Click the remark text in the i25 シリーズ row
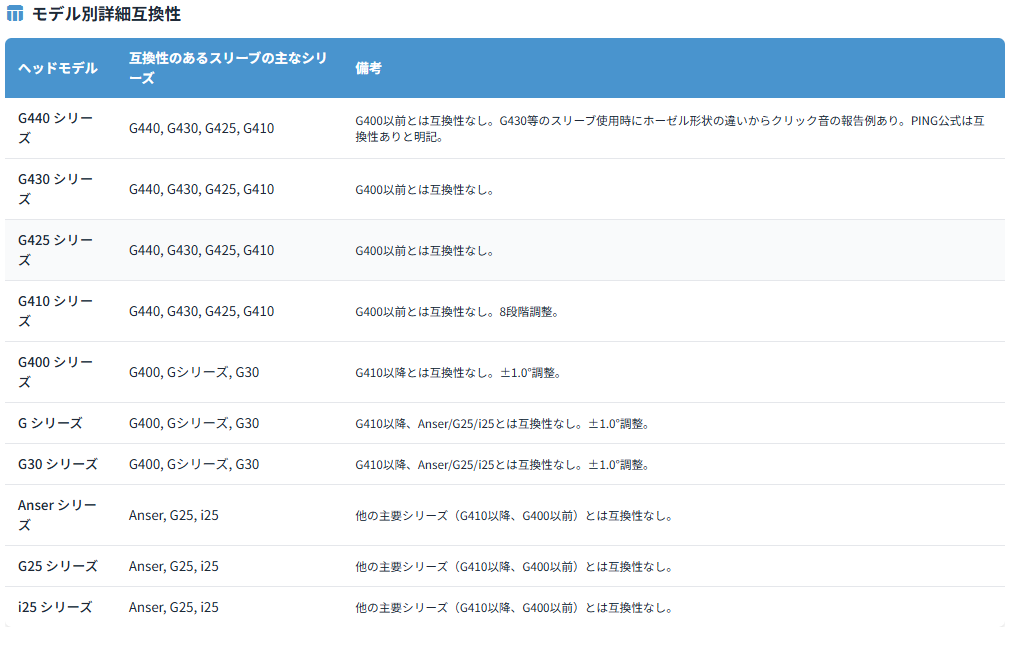The height and width of the screenshot is (656, 1011). (514, 608)
